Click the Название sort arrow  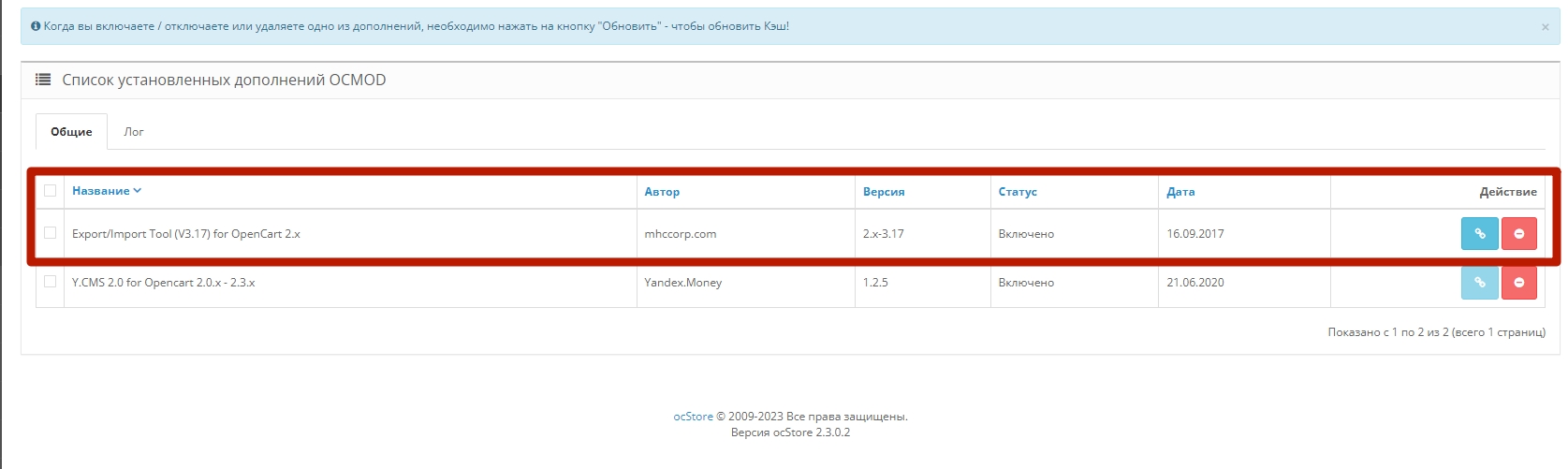(x=138, y=191)
